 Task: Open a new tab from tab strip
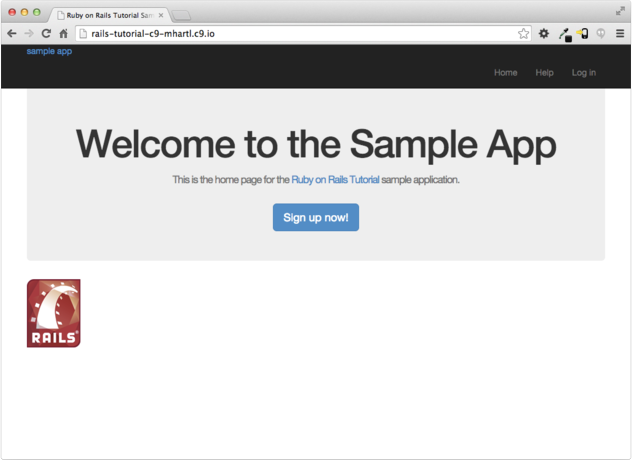[x=182, y=16]
